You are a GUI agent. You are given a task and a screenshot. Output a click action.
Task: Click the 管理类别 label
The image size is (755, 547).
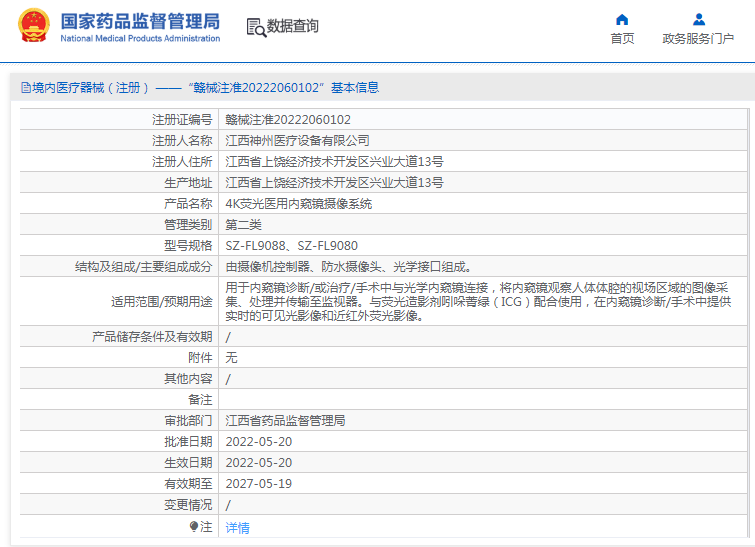188,225
